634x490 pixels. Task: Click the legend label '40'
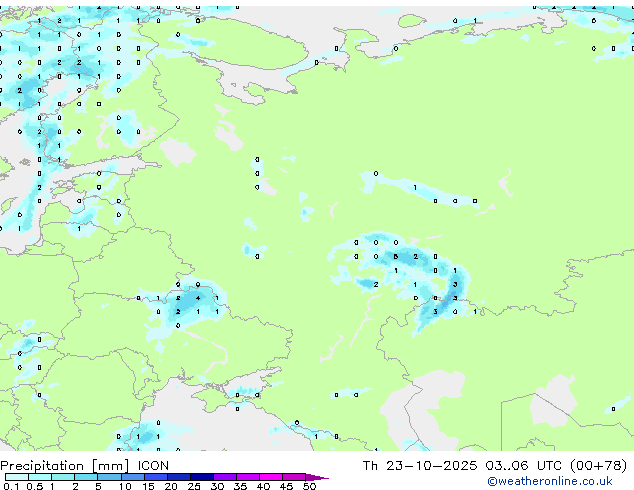pyautogui.click(x=263, y=486)
